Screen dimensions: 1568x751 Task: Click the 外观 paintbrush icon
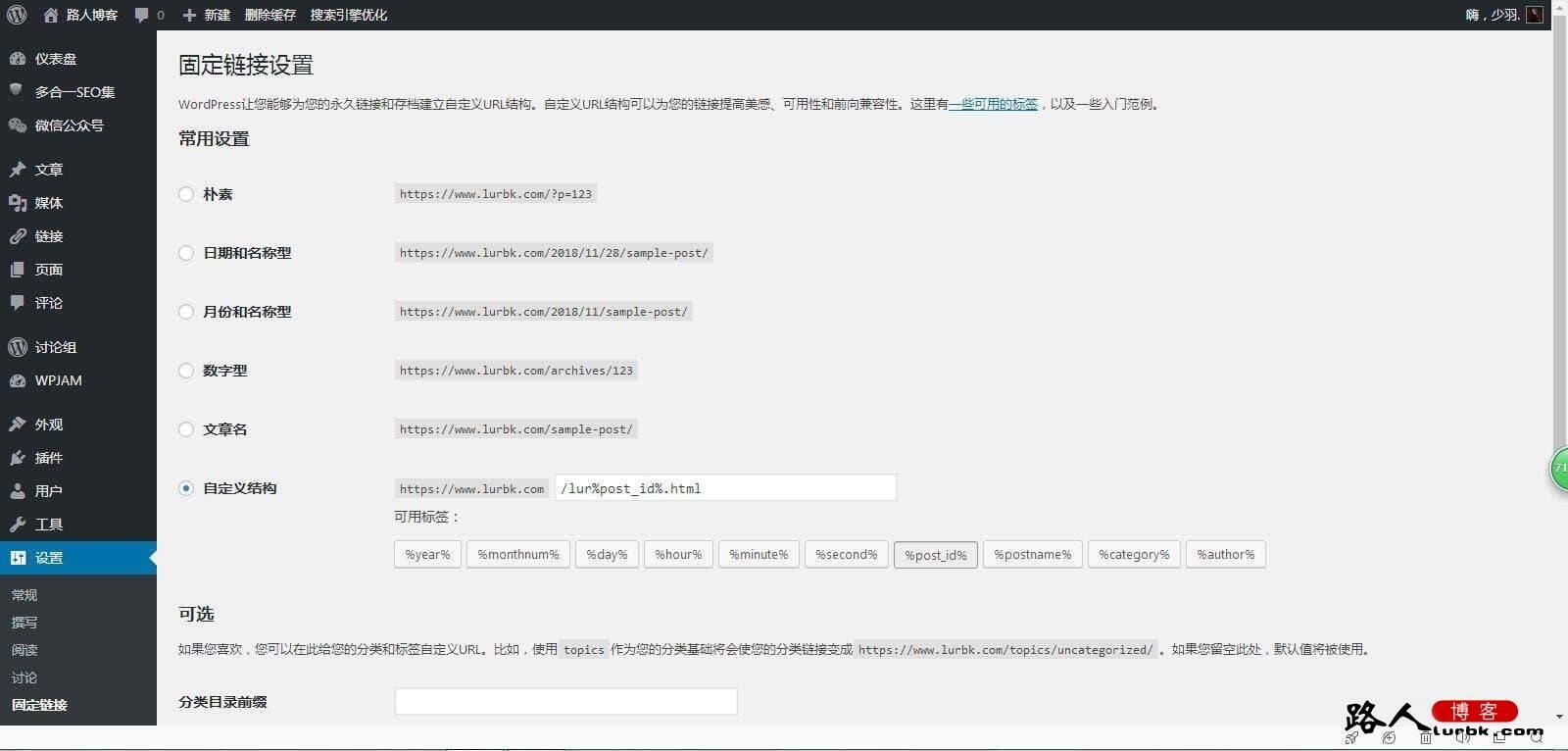[18, 425]
